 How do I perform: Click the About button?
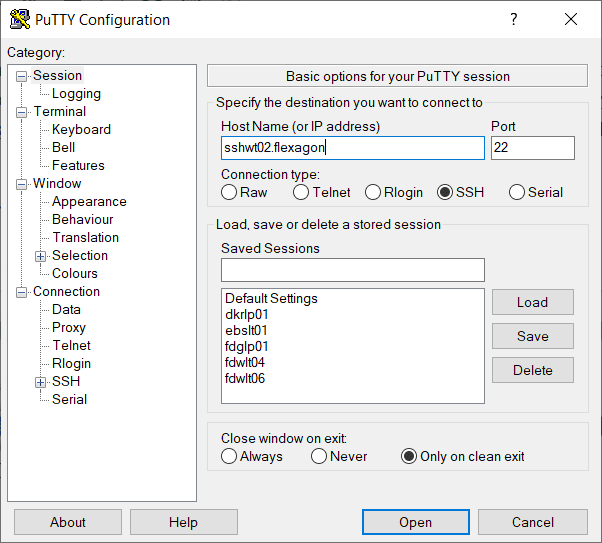68,522
